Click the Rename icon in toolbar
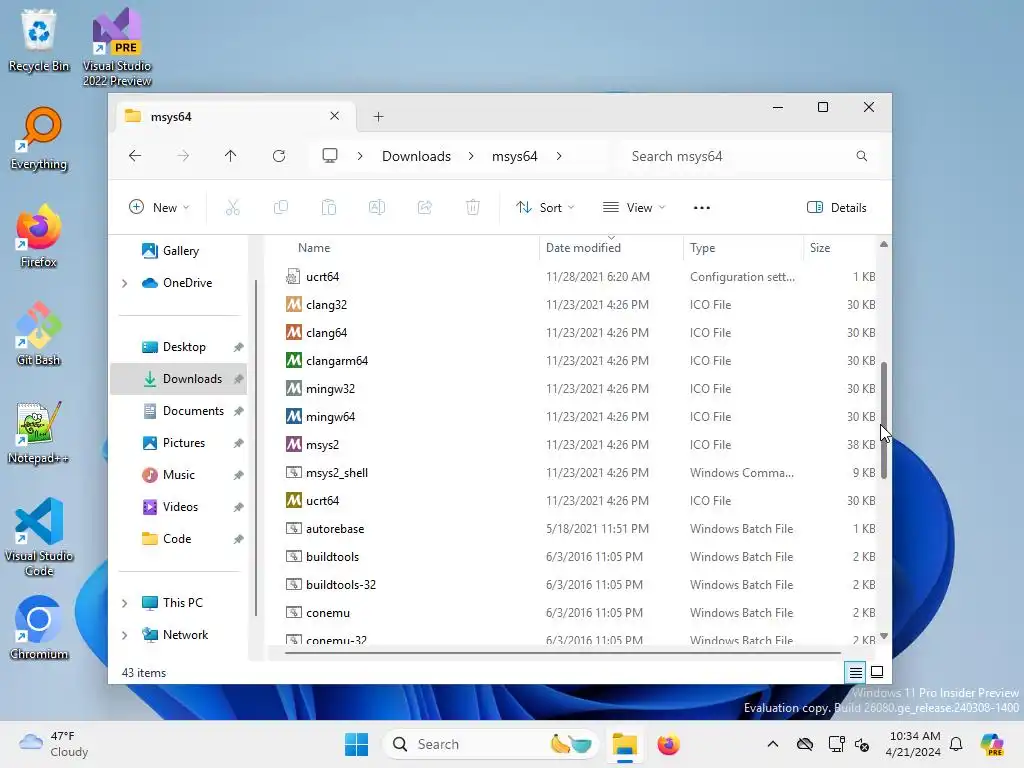The image size is (1024, 768). (x=377, y=208)
